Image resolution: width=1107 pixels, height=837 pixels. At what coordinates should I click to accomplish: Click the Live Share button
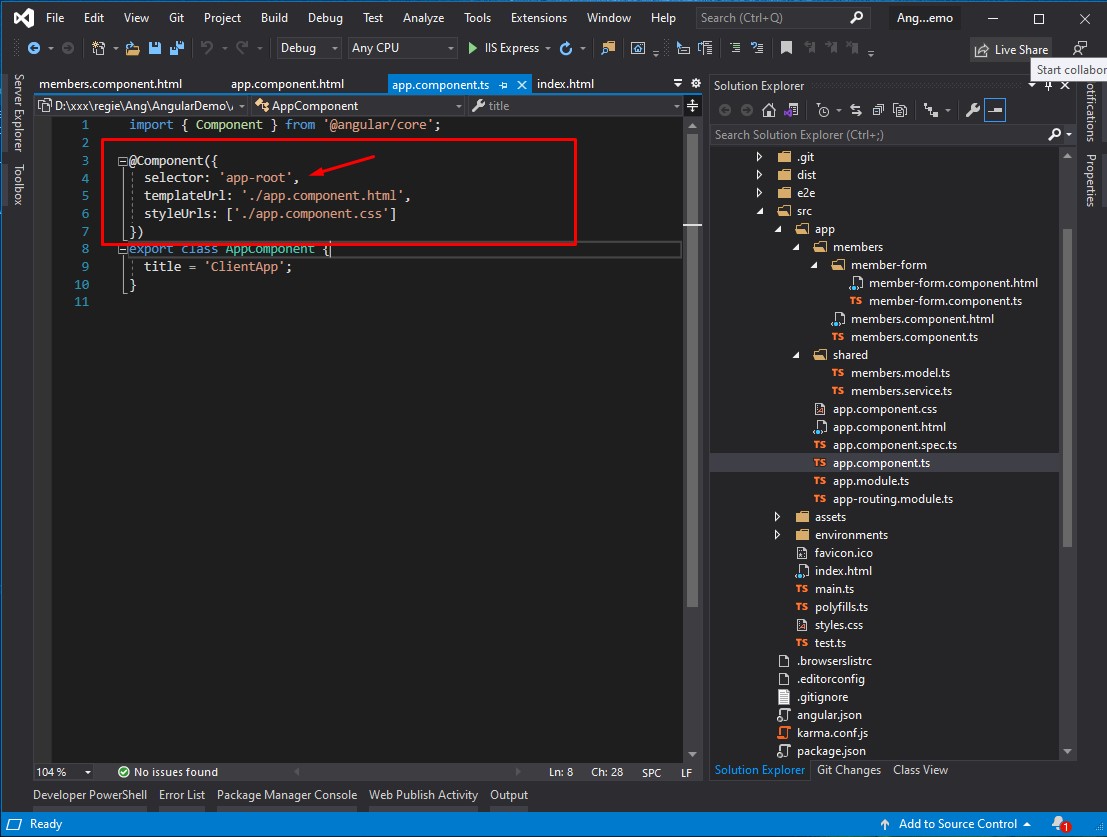click(1010, 49)
